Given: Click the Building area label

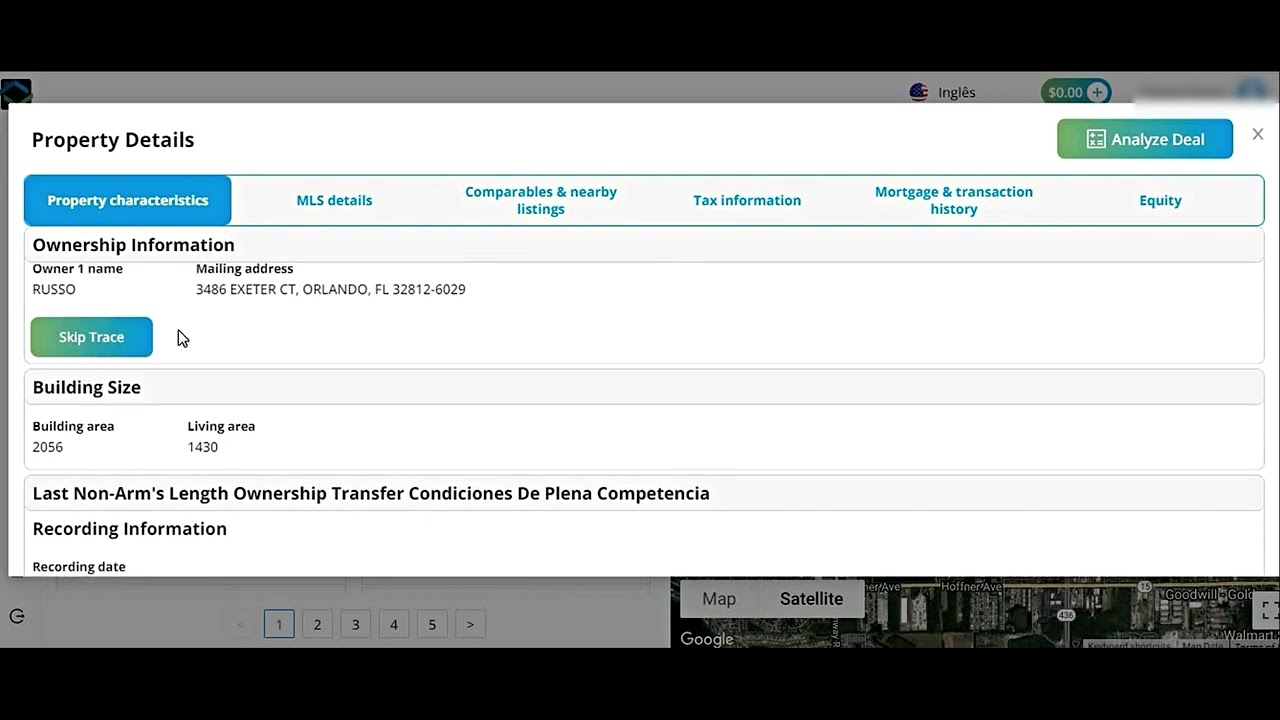Looking at the screenshot, I should 73,426.
